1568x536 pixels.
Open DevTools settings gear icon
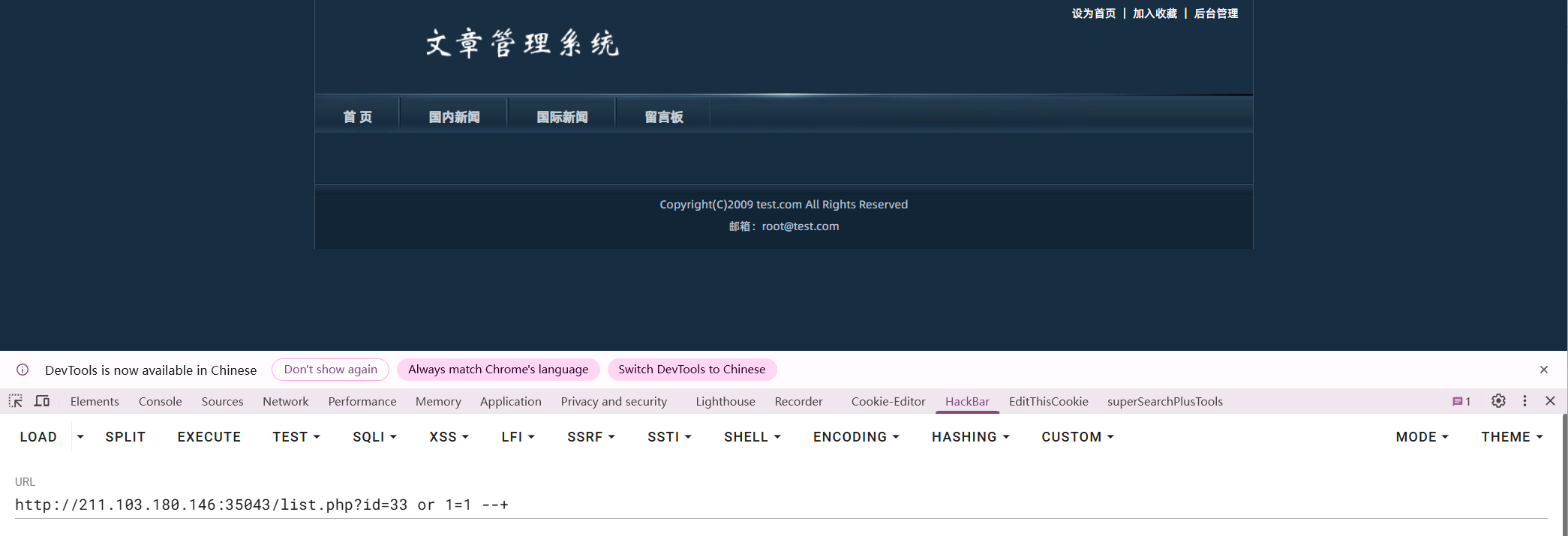[1498, 401]
